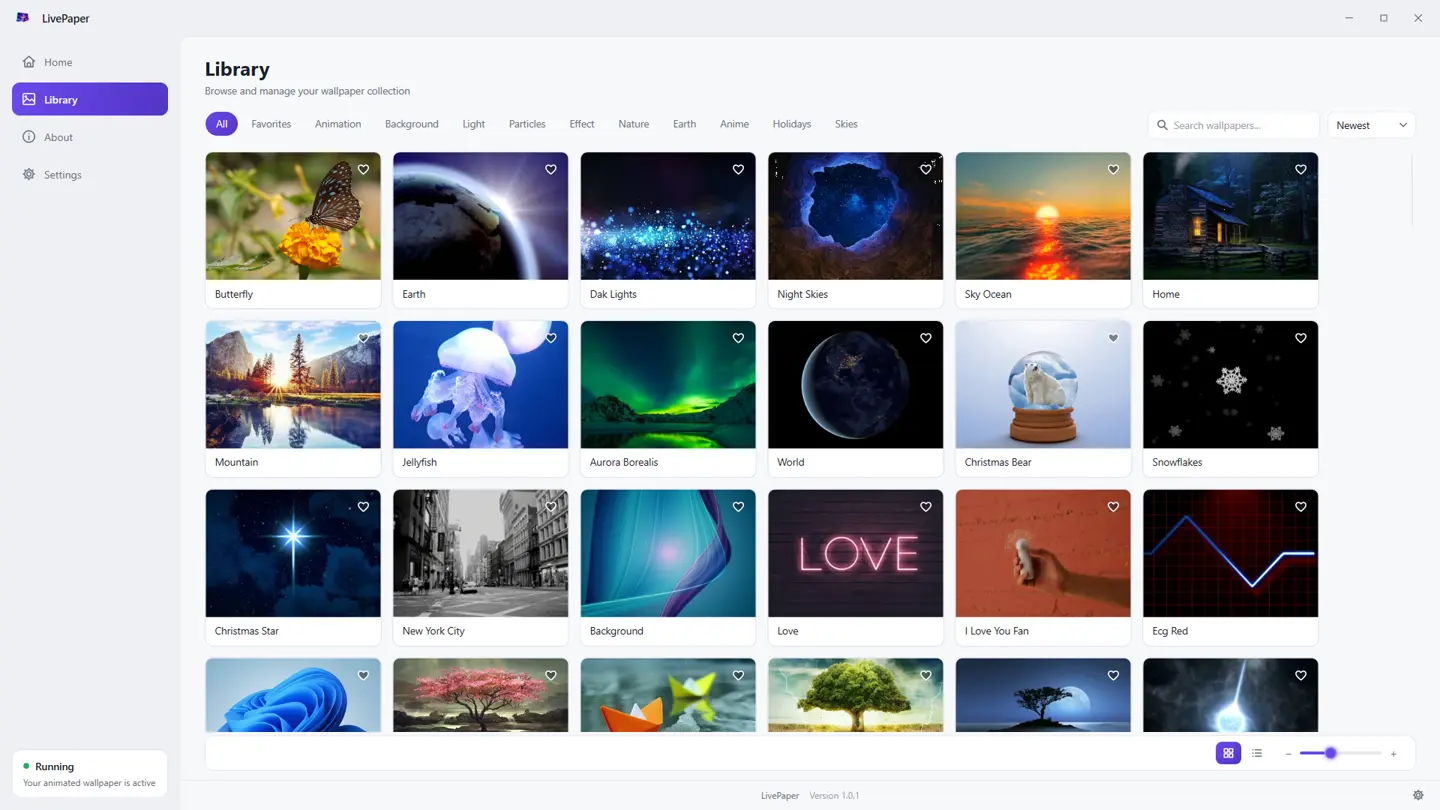Select the Library sidebar item
This screenshot has height=810, width=1440.
pos(90,99)
